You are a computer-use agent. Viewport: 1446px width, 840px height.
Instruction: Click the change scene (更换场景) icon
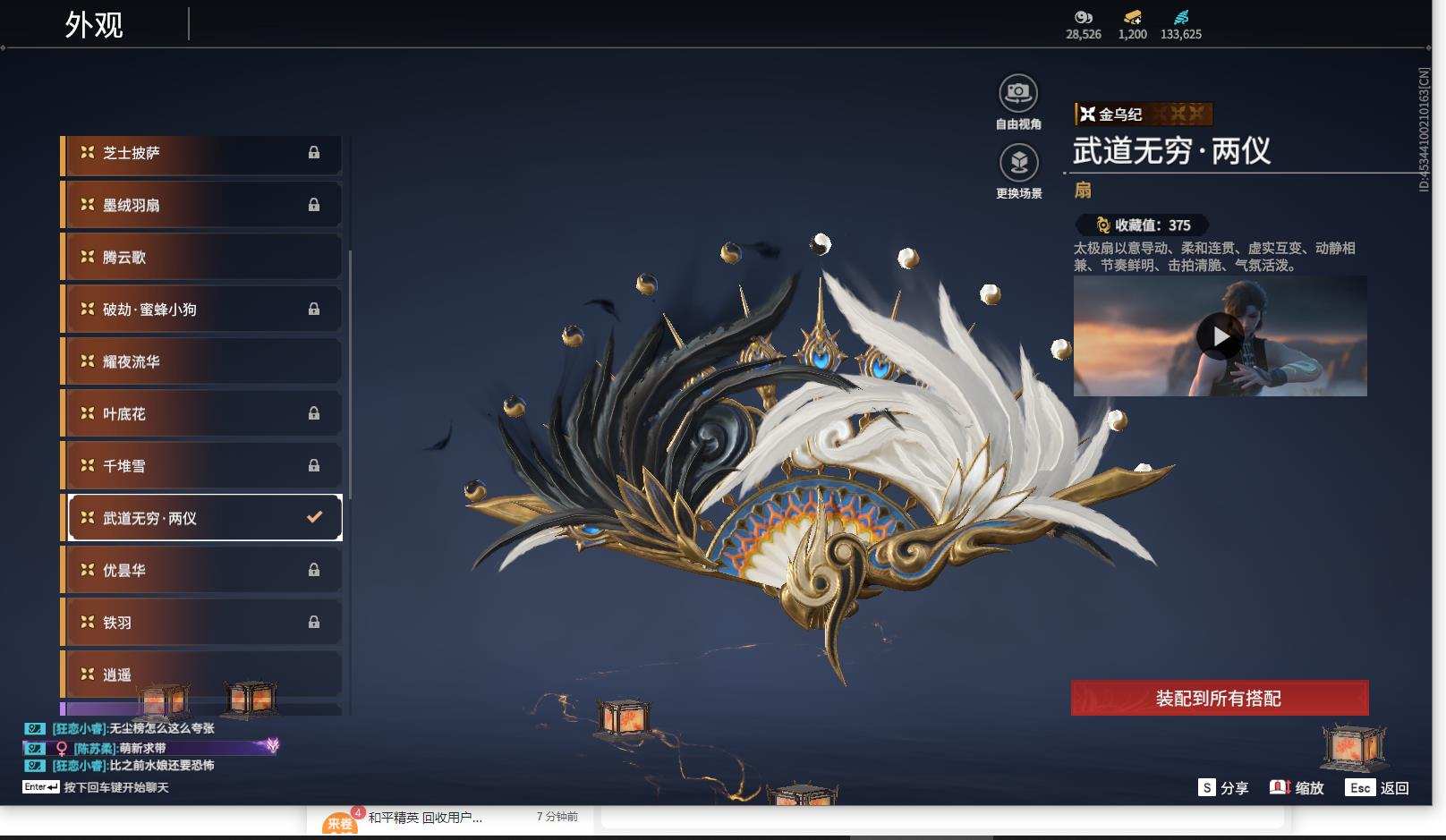click(x=1018, y=163)
